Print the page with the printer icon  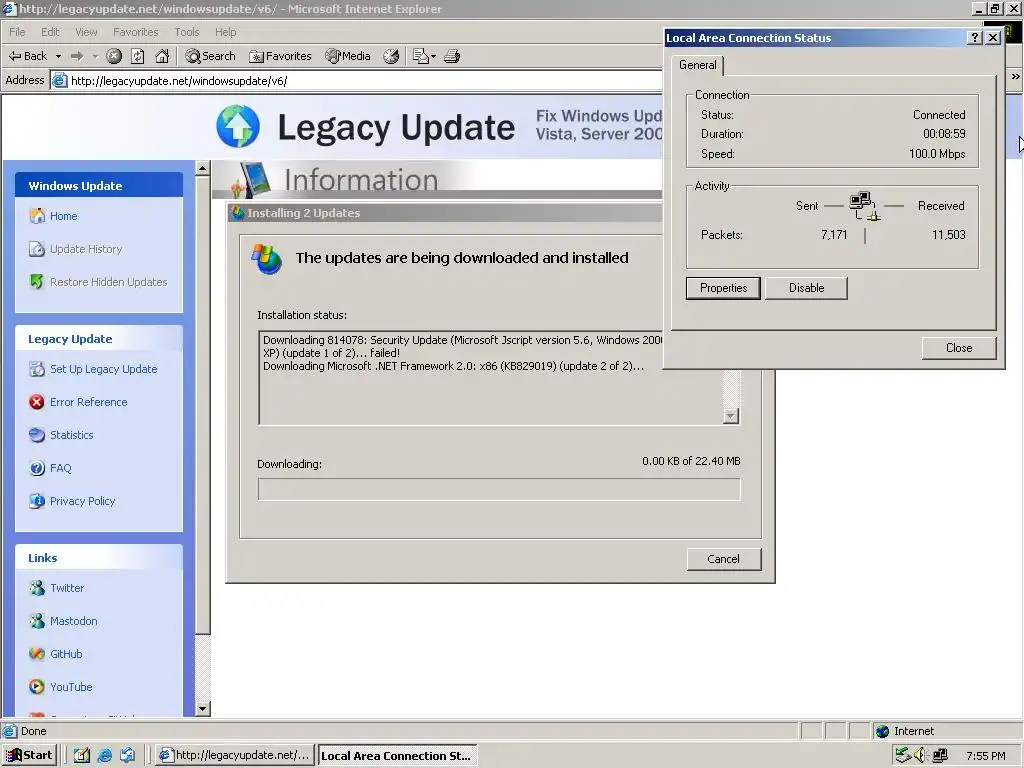[452, 56]
